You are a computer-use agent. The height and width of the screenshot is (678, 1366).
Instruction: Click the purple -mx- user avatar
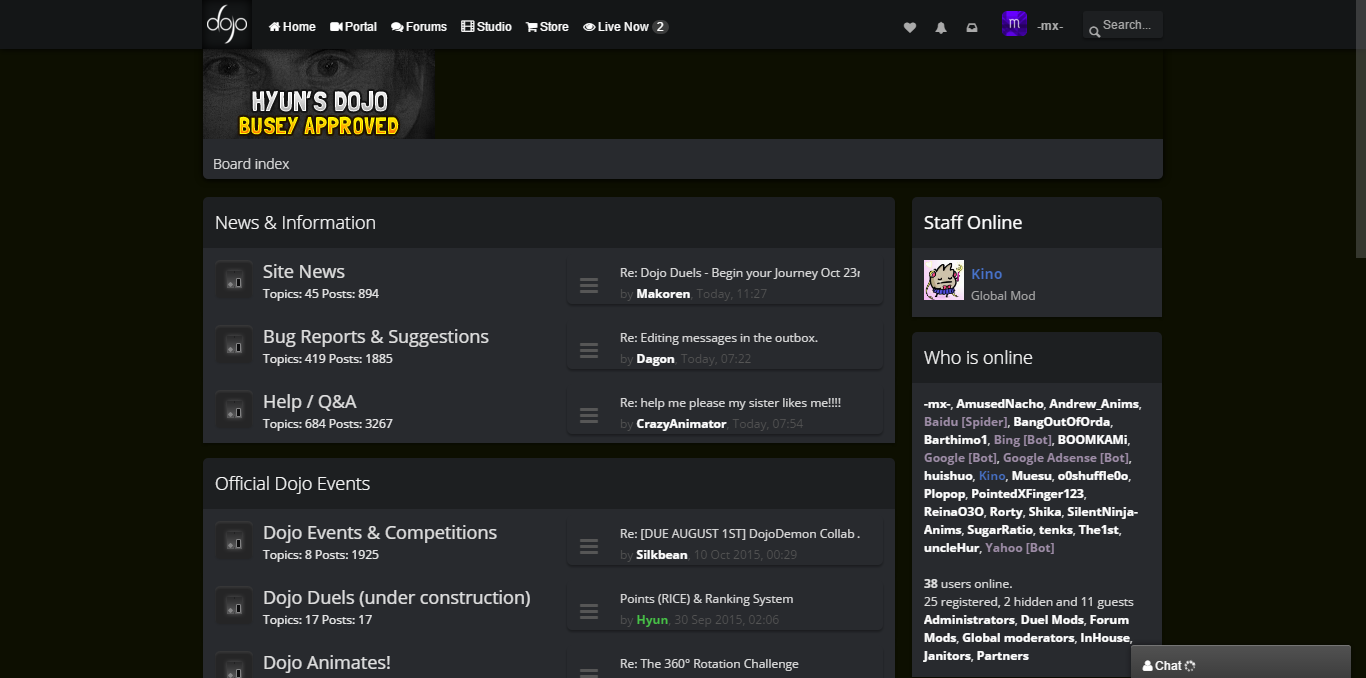1014,24
